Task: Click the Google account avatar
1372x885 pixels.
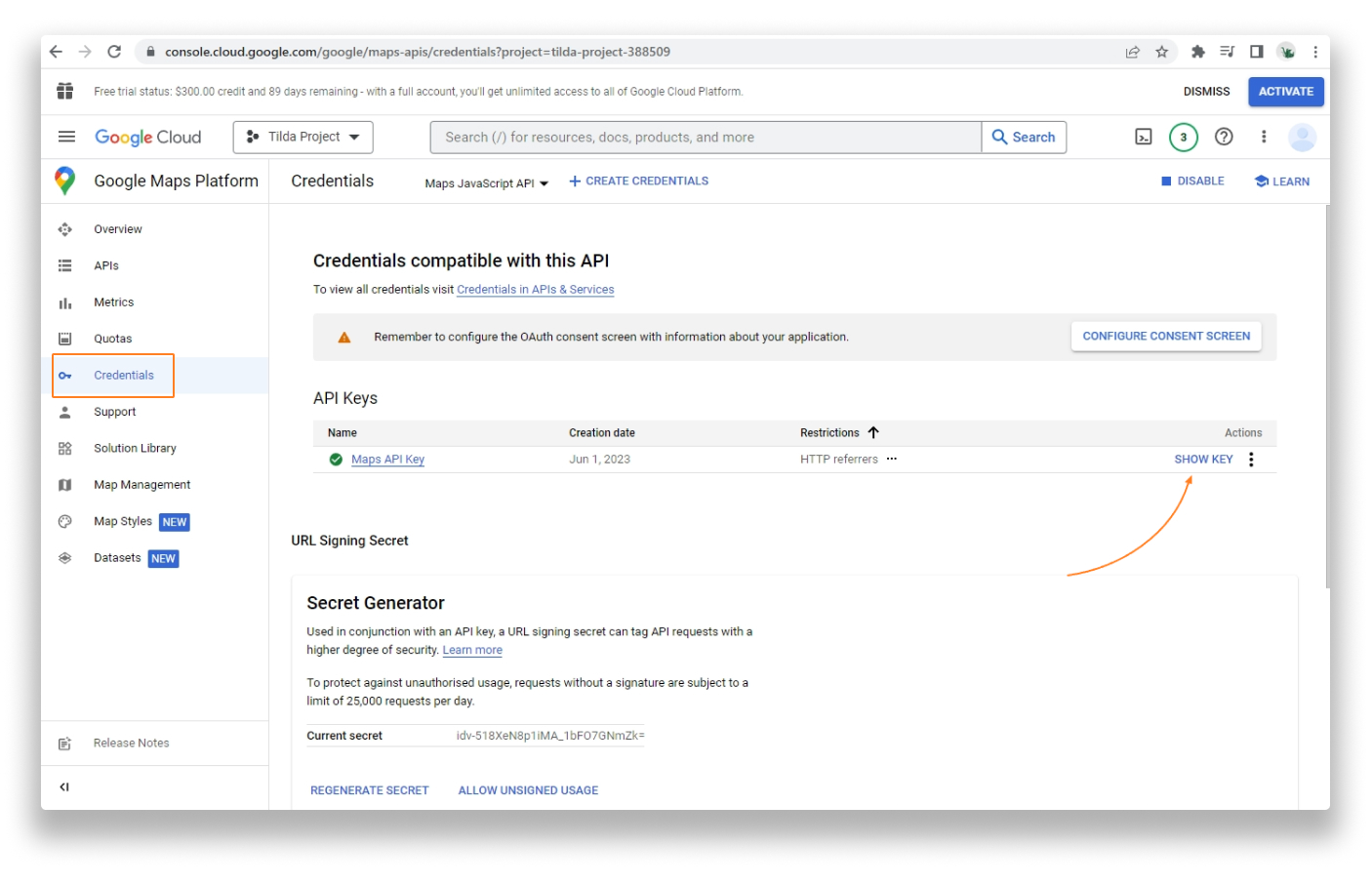Action: [1302, 138]
